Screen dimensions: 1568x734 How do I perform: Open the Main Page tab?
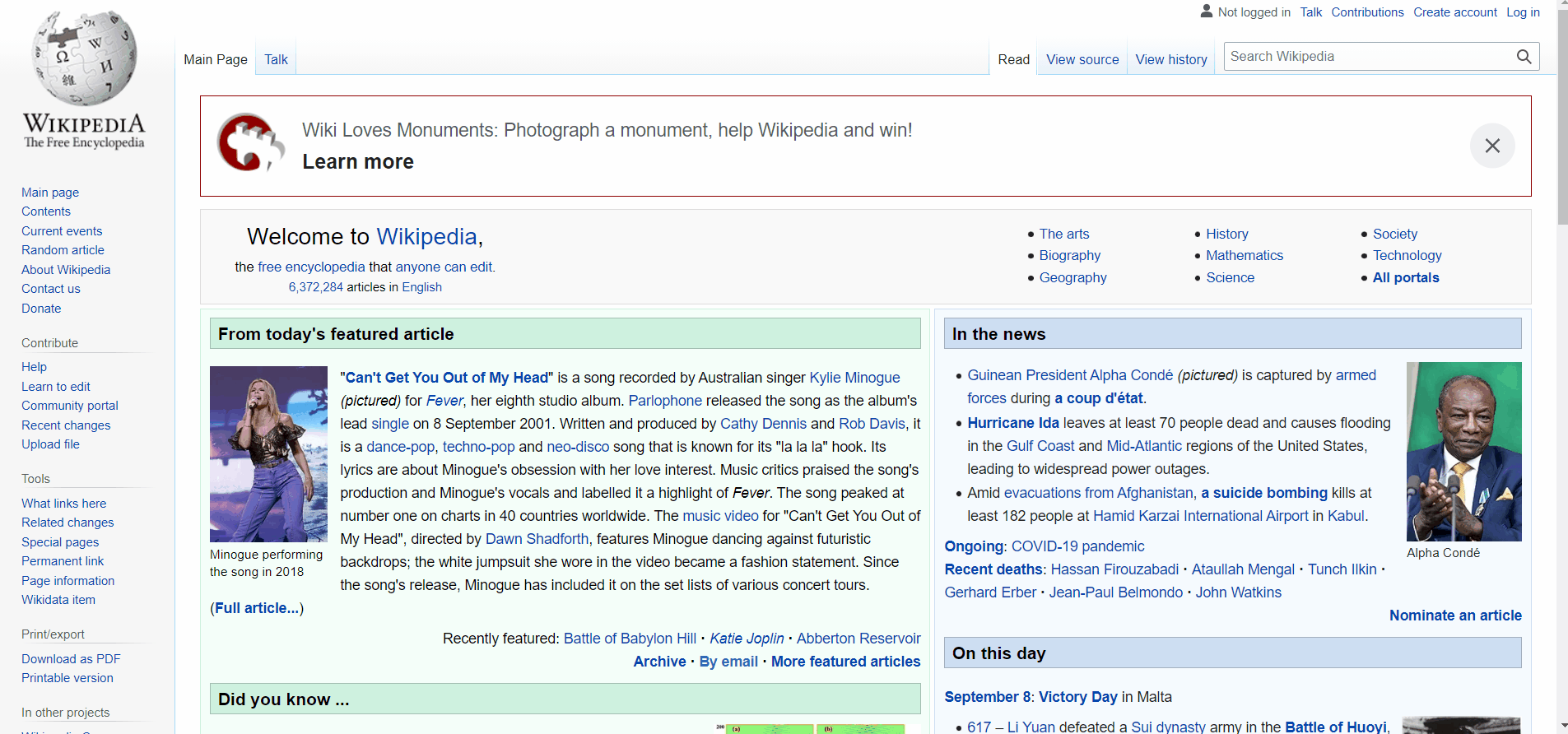[x=216, y=59]
